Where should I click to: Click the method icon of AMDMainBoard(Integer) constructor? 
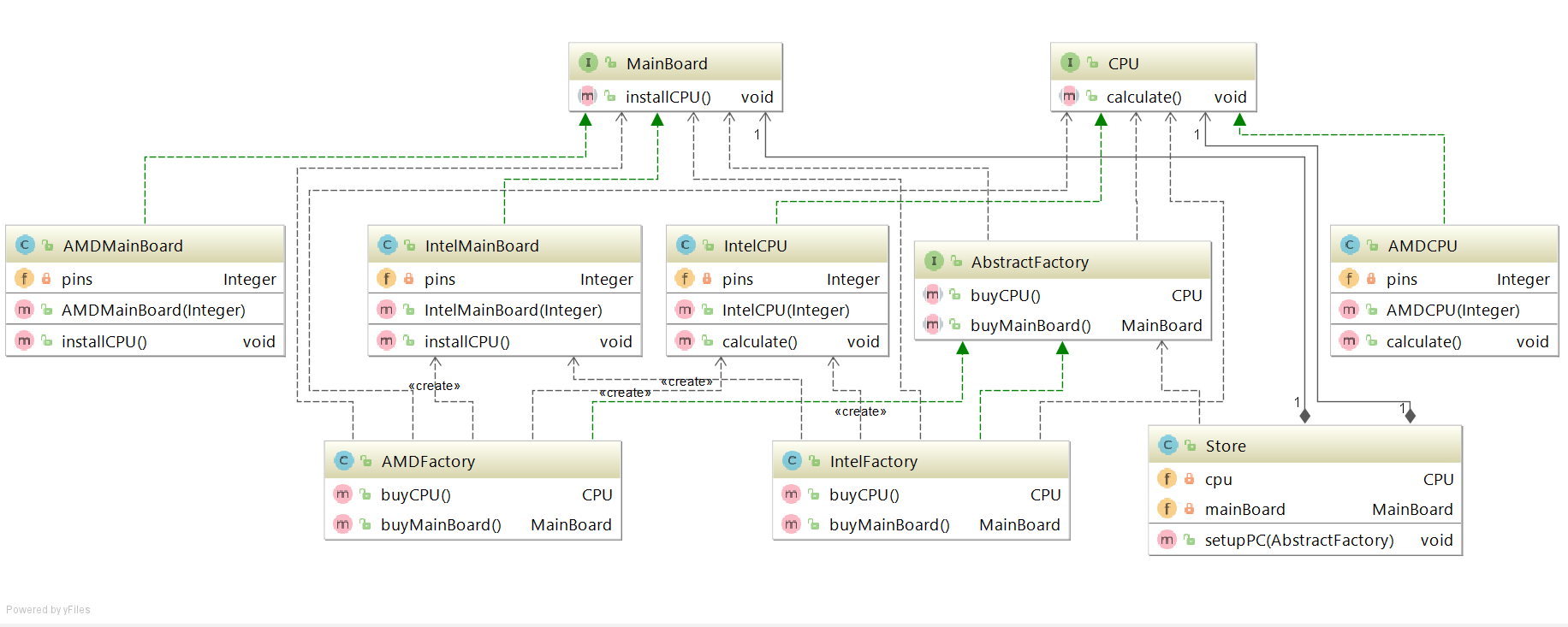tap(24, 310)
